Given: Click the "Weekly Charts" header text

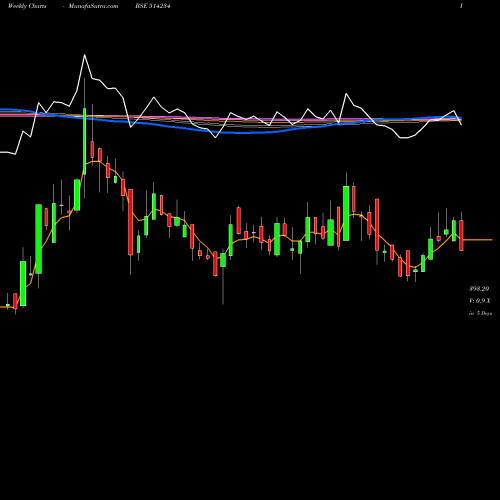Looking at the screenshot, I should [x=27, y=6].
